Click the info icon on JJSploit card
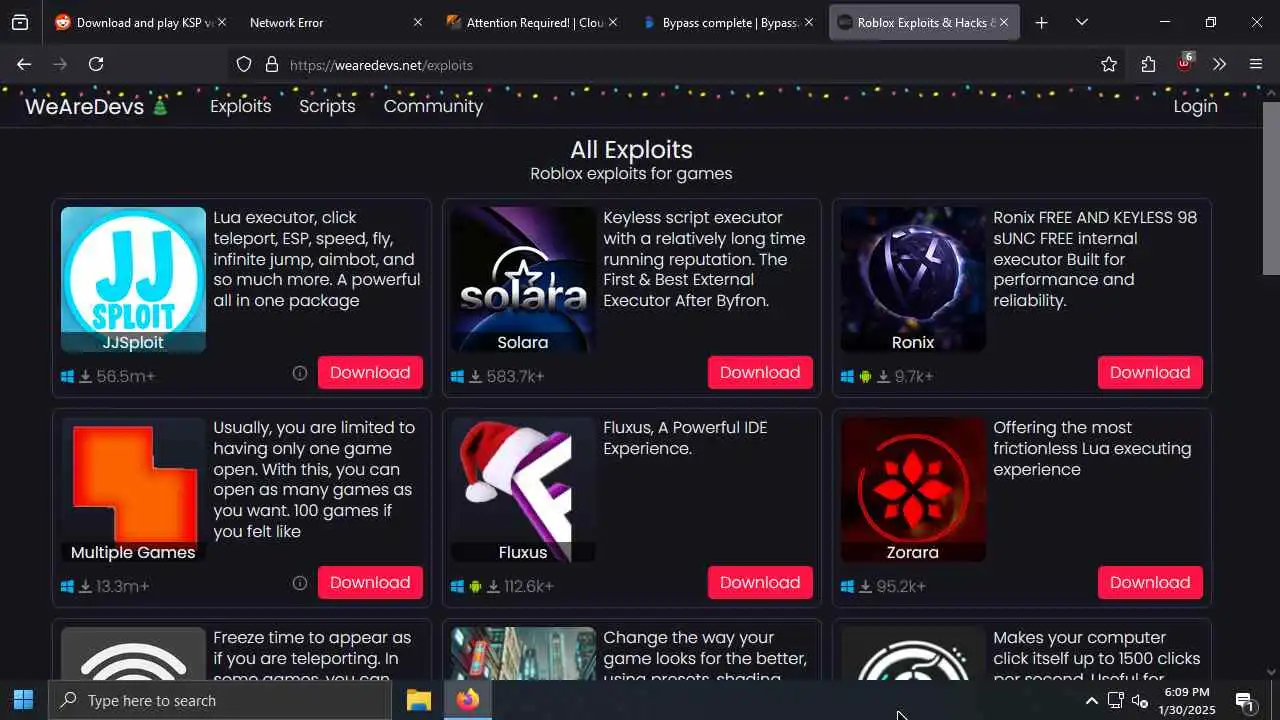This screenshot has width=1280, height=720. (x=299, y=373)
